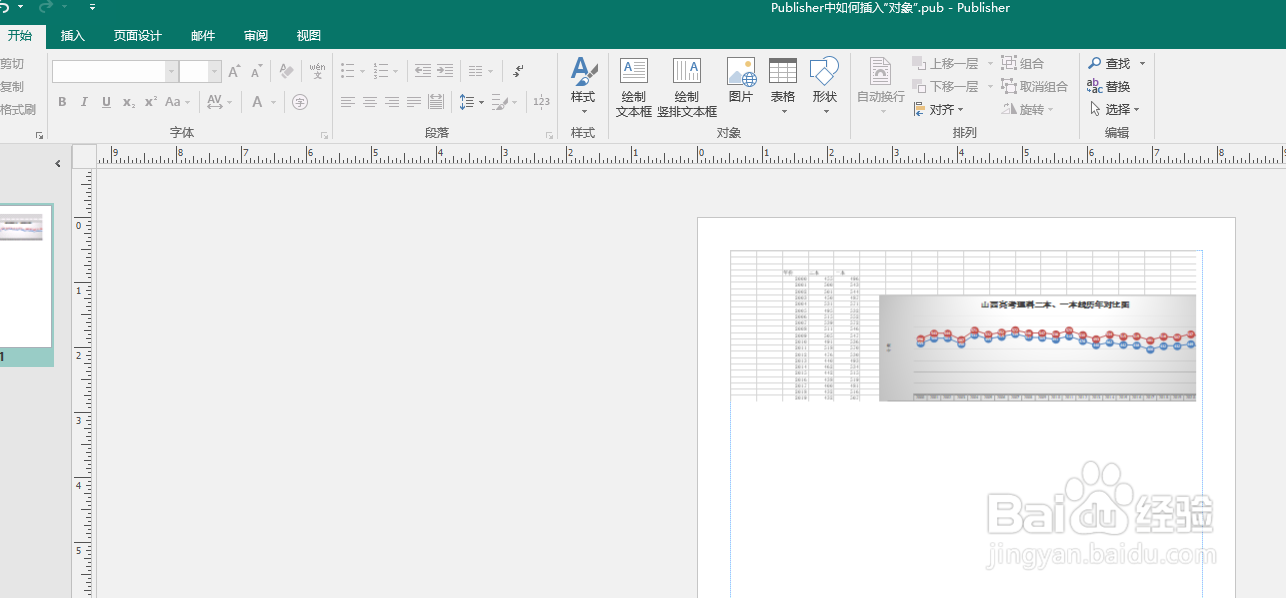Switch to the 插入 ribbon tab
Screen dimensions: 1286x598
[x=73, y=36]
